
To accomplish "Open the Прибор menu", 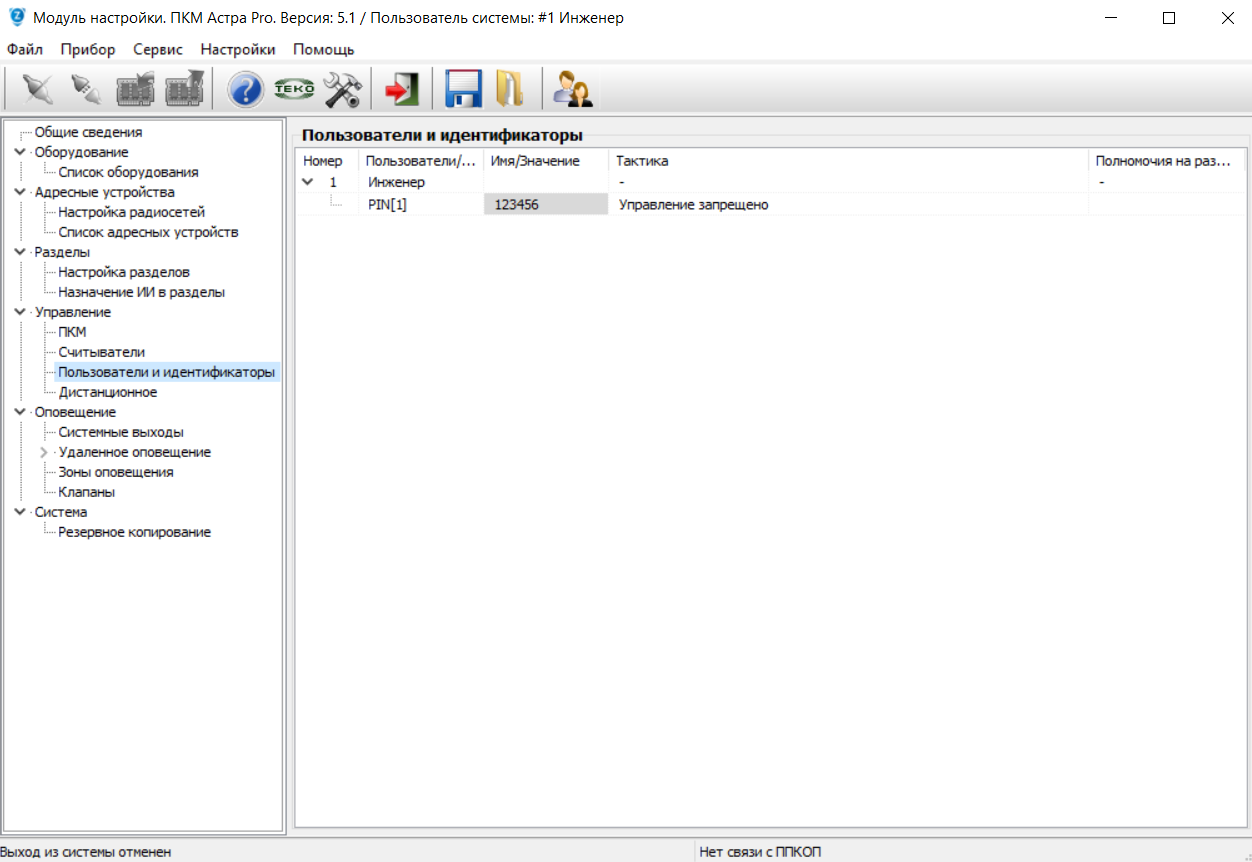I will pos(88,49).
